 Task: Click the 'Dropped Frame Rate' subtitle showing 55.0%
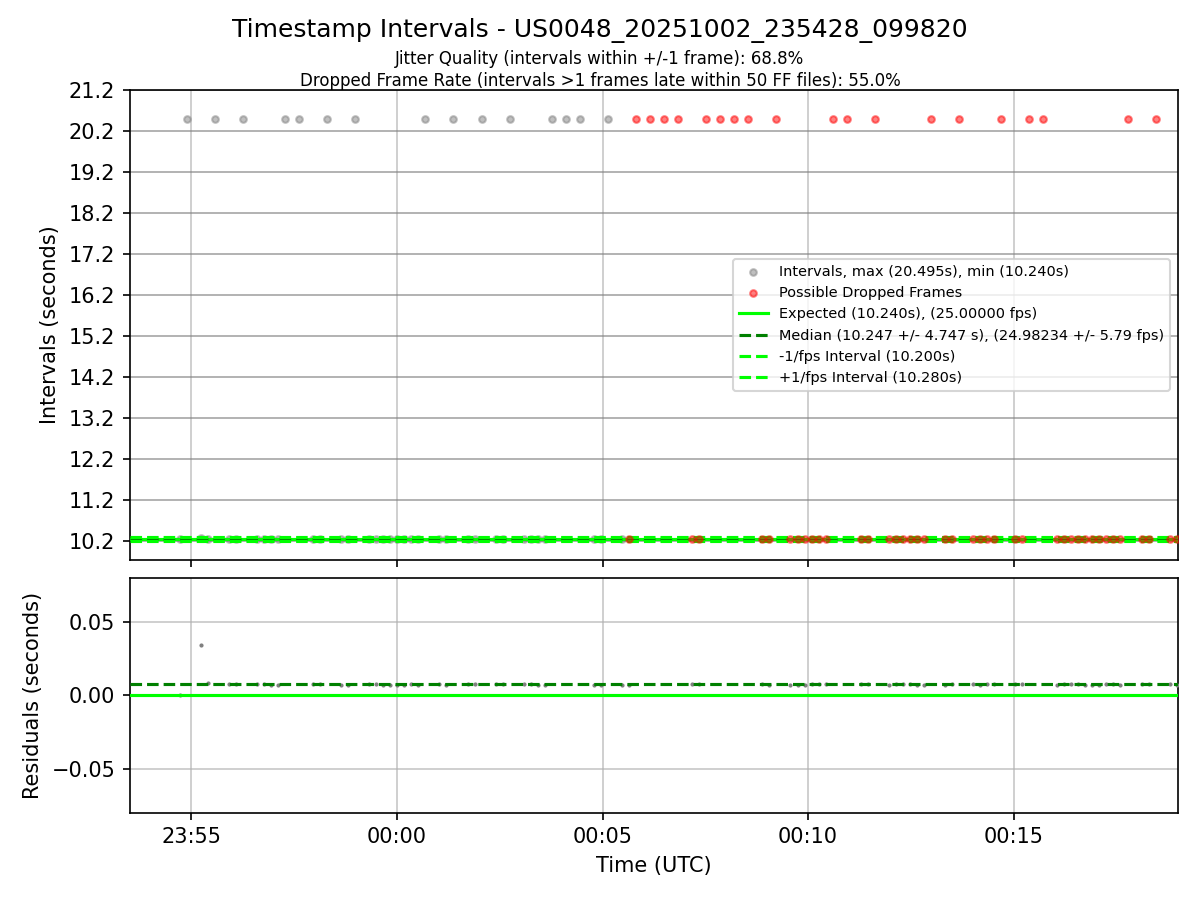pos(600,80)
